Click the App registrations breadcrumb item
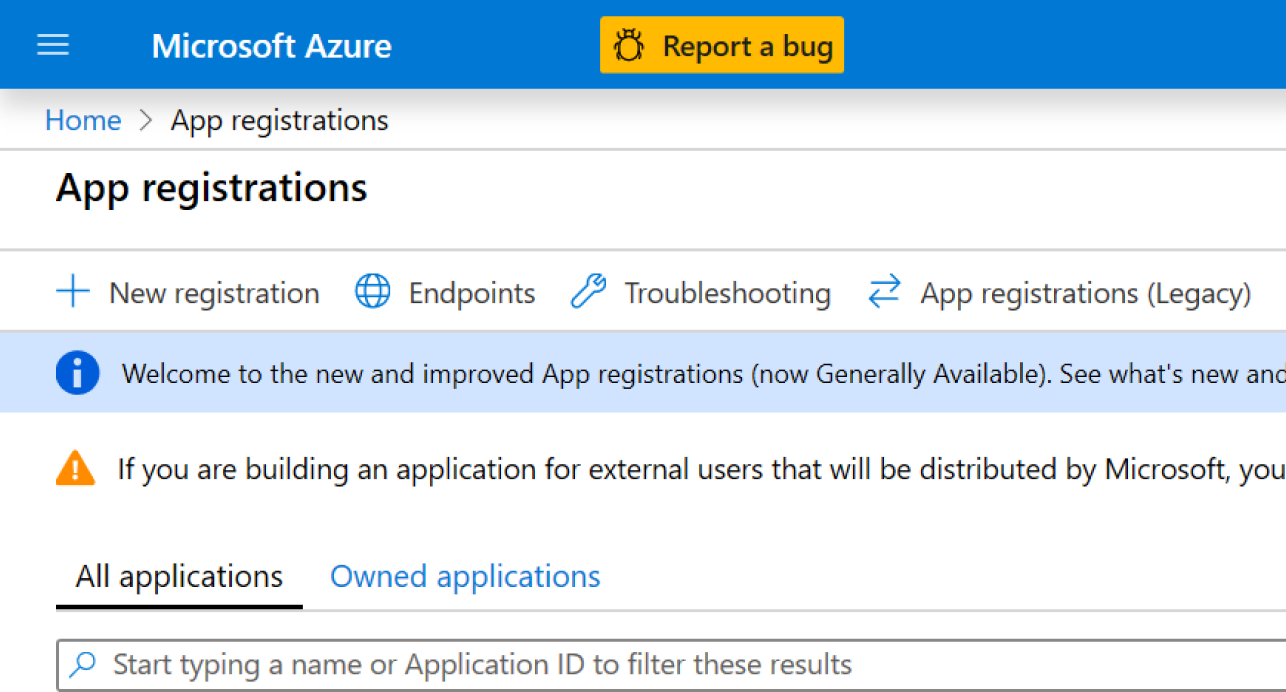 tap(280, 121)
